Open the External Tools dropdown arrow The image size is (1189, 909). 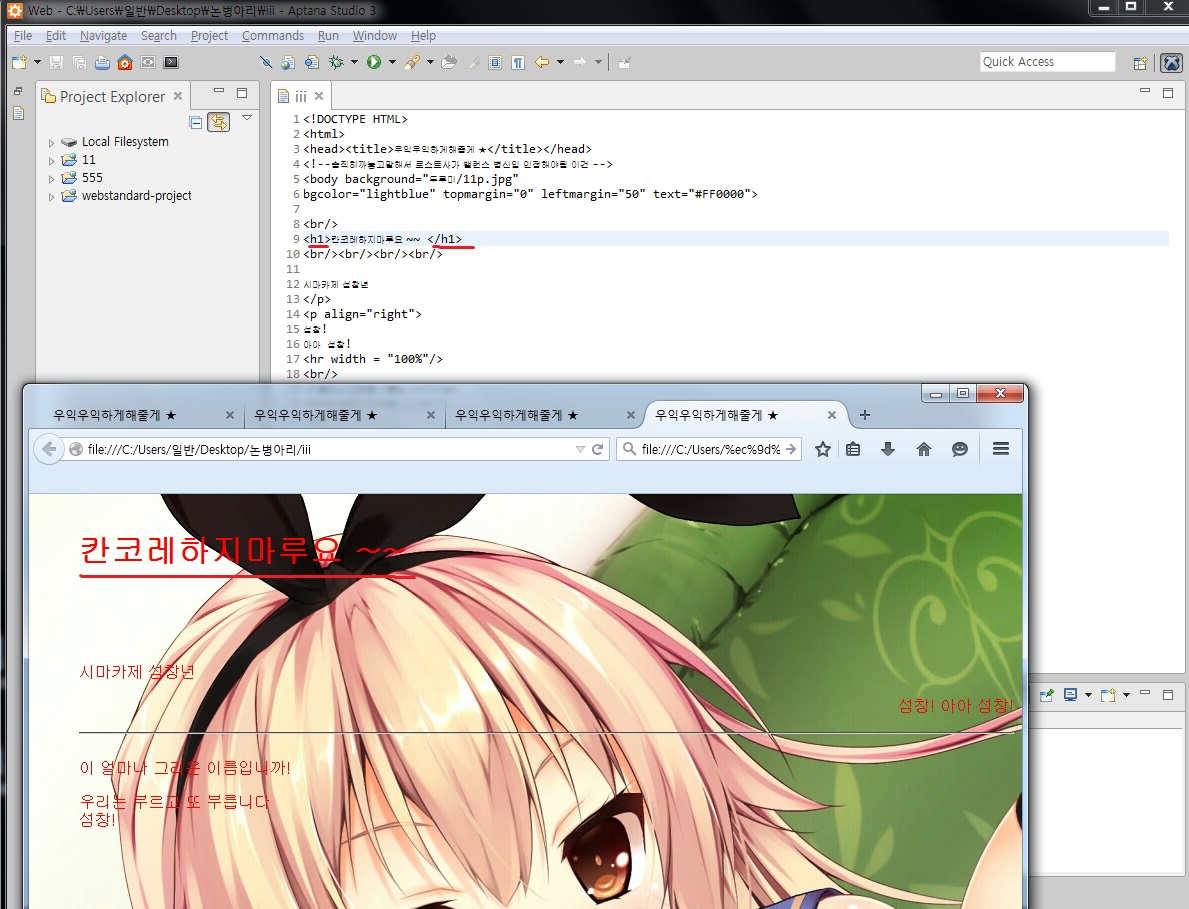click(x=430, y=62)
